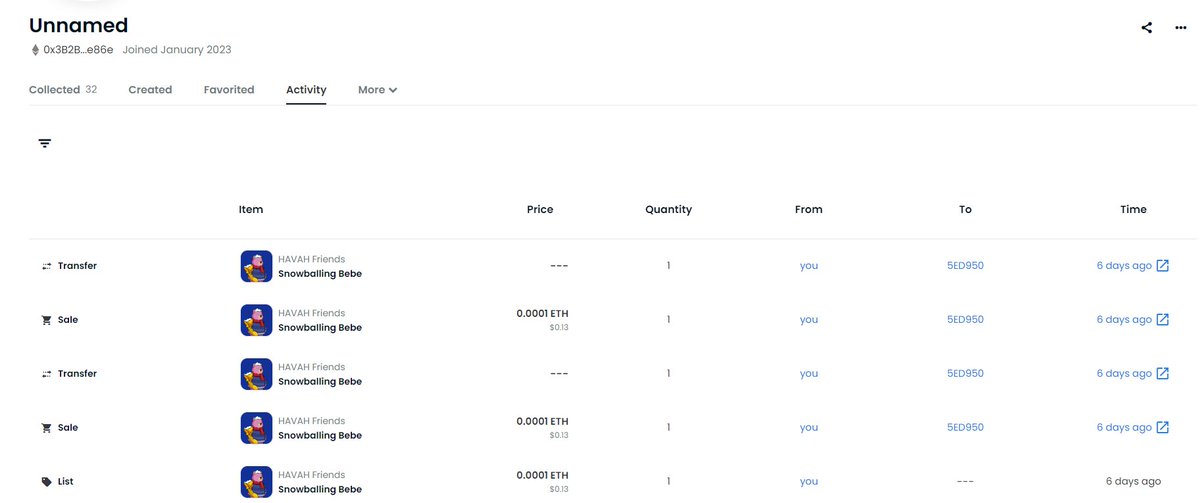The image size is (1200, 503).
Task: Open external link icon in first Transfer row
Action: (1163, 266)
